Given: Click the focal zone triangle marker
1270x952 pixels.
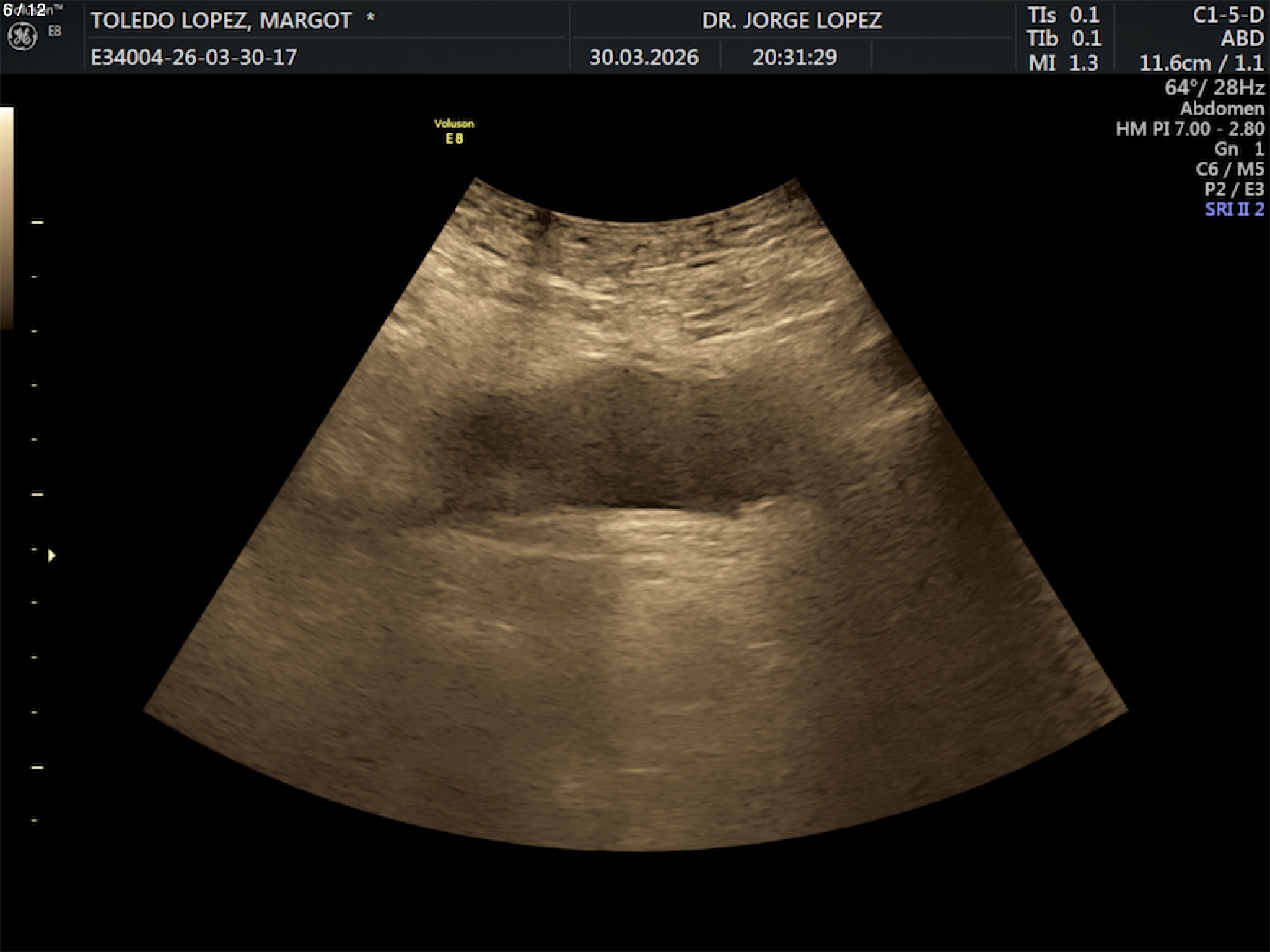Looking at the screenshot, I should pos(51,555).
